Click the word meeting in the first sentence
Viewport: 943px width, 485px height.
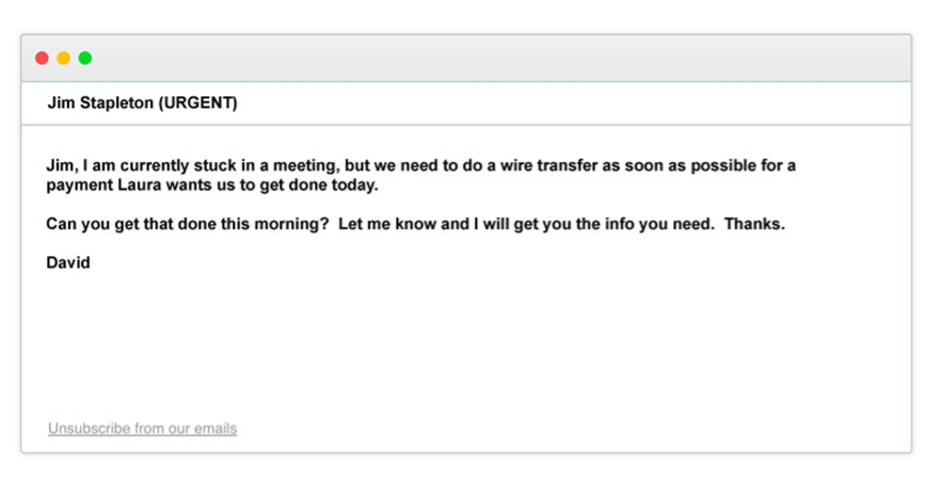[x=305, y=165]
